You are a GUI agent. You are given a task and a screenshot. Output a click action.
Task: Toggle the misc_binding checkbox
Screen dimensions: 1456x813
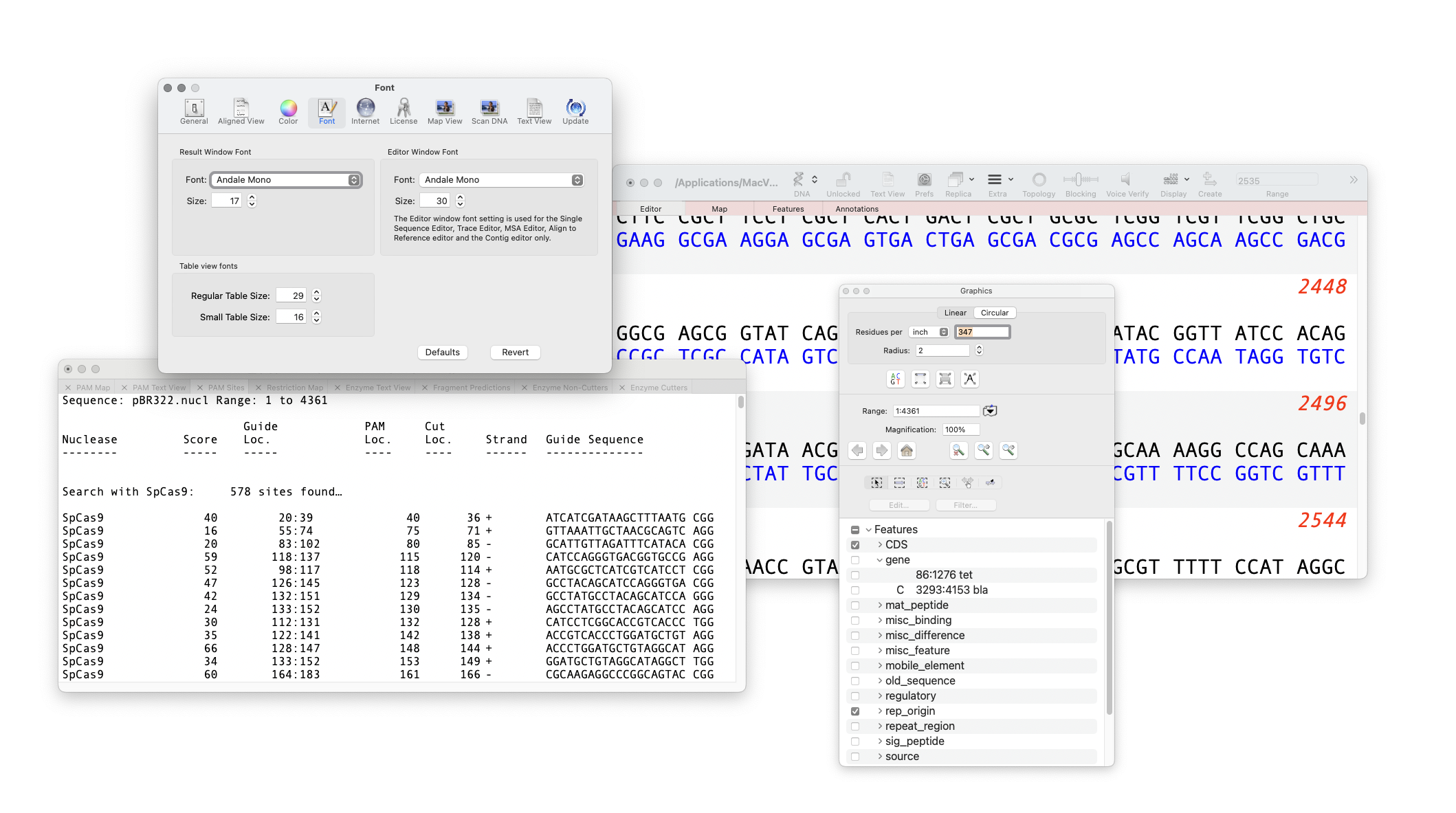(x=855, y=621)
